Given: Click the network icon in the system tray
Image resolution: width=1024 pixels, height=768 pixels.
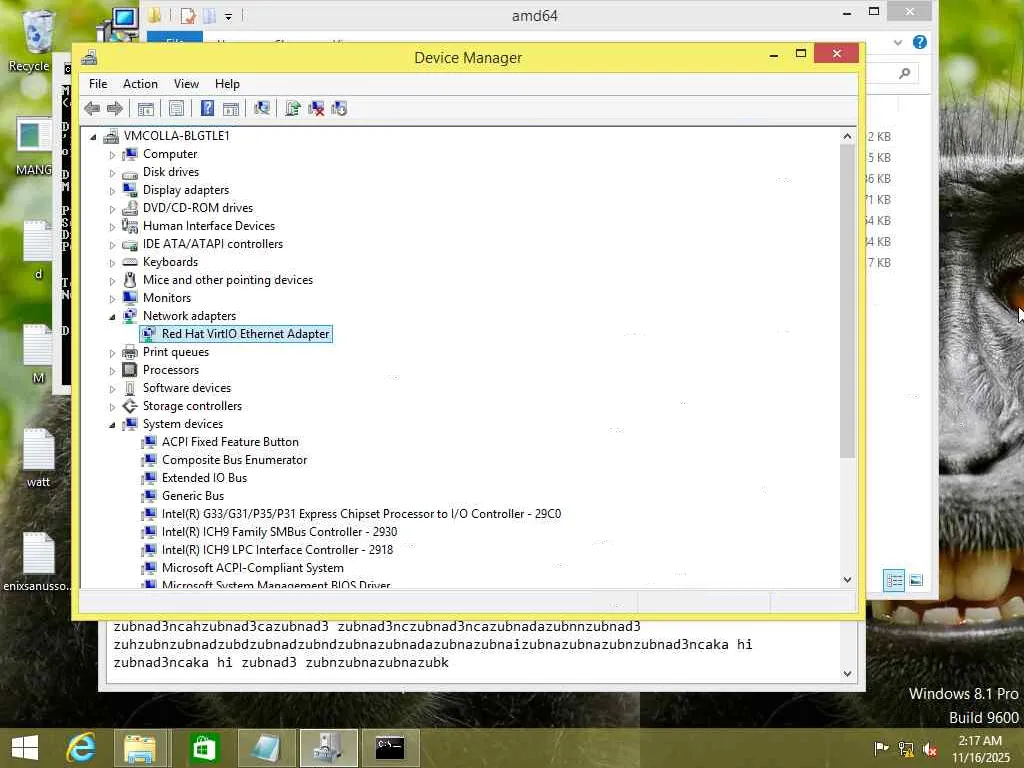Looking at the screenshot, I should pyautogui.click(x=906, y=748).
